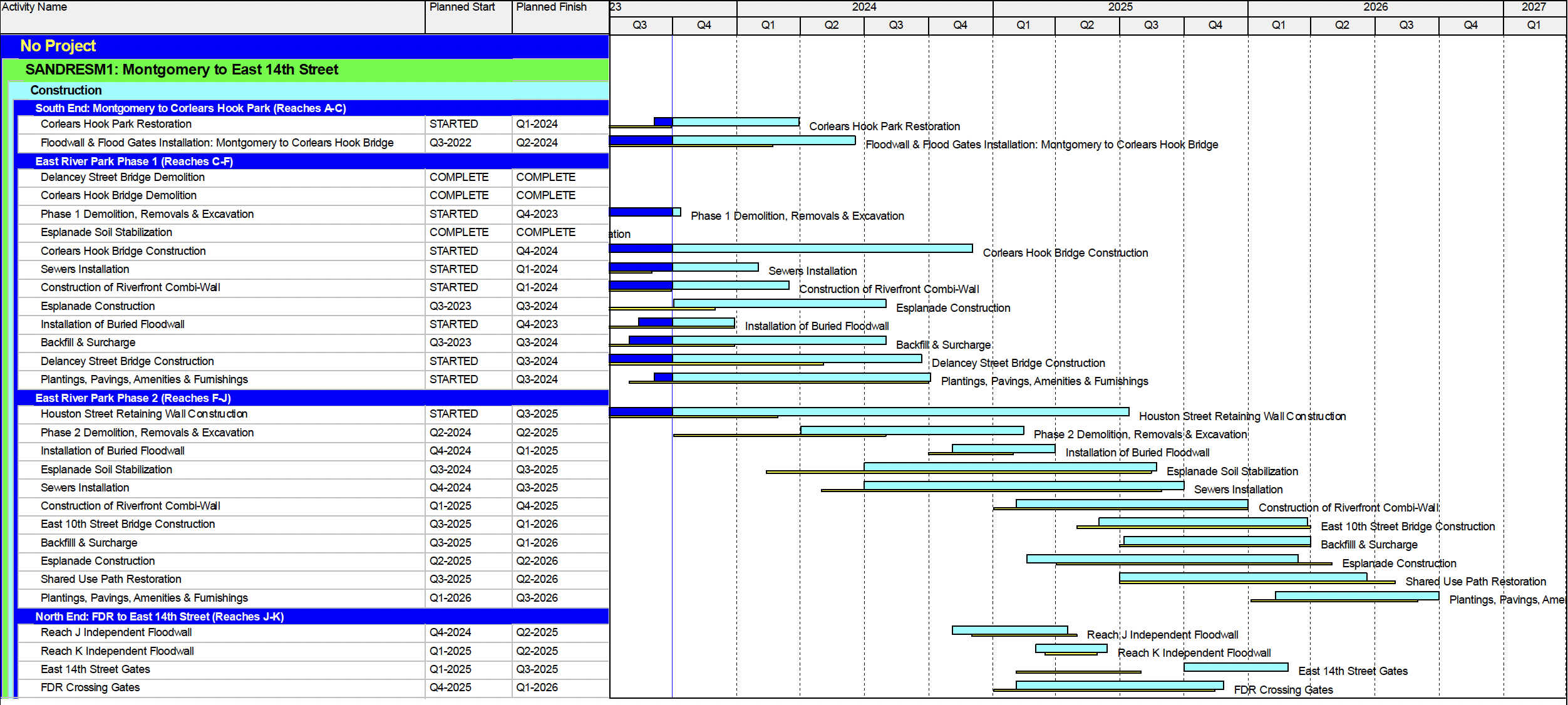Select Floodwall & Flood Gates Installation activity row
Viewport: 1568px width, 705px height.
(312, 143)
